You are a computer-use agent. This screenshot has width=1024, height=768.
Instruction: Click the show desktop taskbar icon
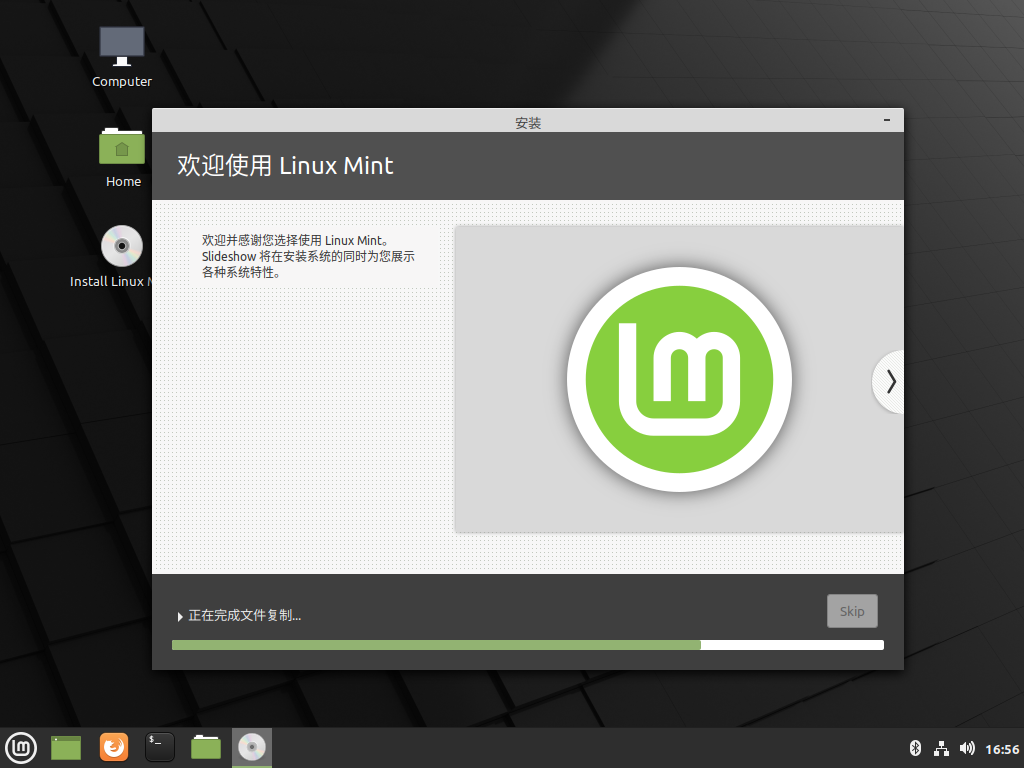pos(66,748)
